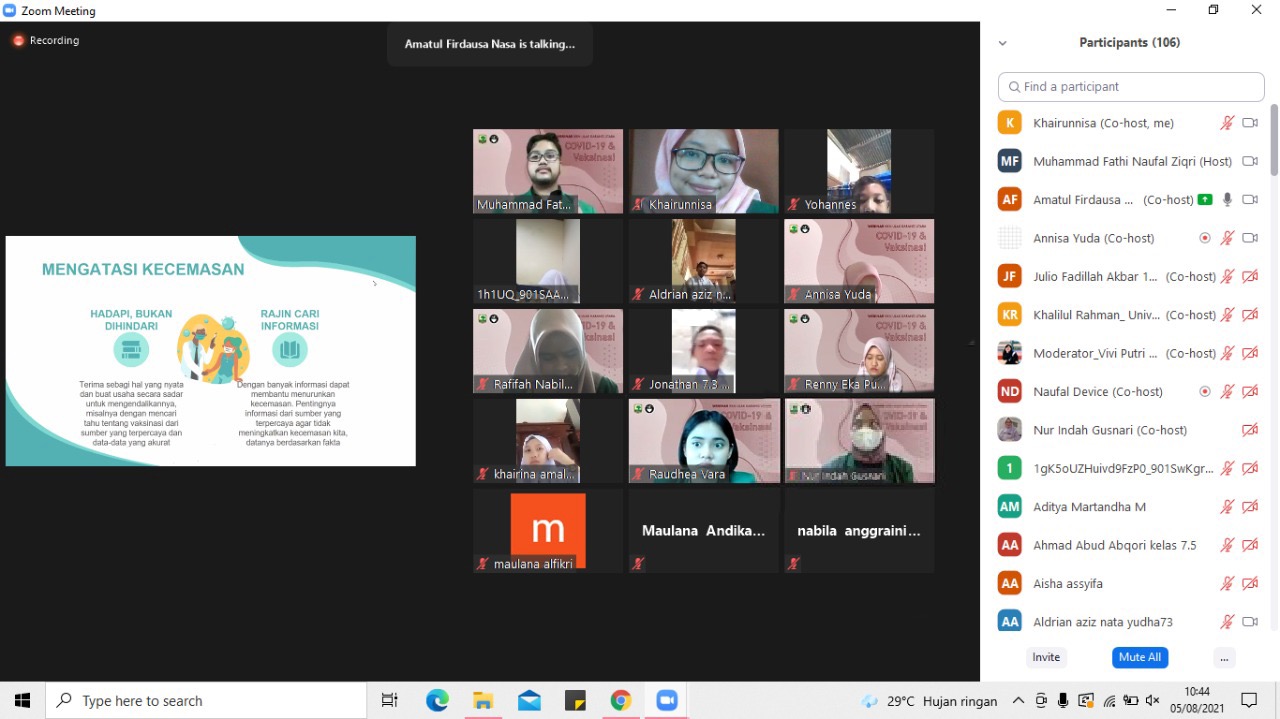The image size is (1280, 719).
Task: Click the Invite button
Action: point(1046,657)
